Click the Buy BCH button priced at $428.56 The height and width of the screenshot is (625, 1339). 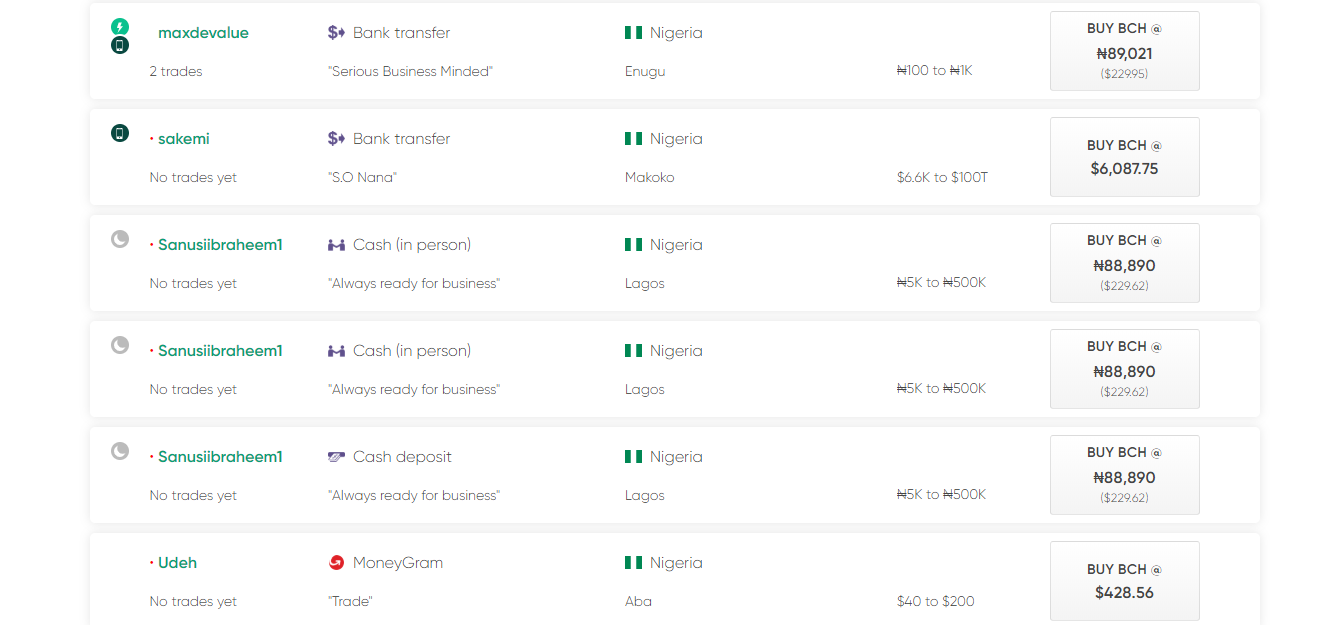click(1125, 581)
